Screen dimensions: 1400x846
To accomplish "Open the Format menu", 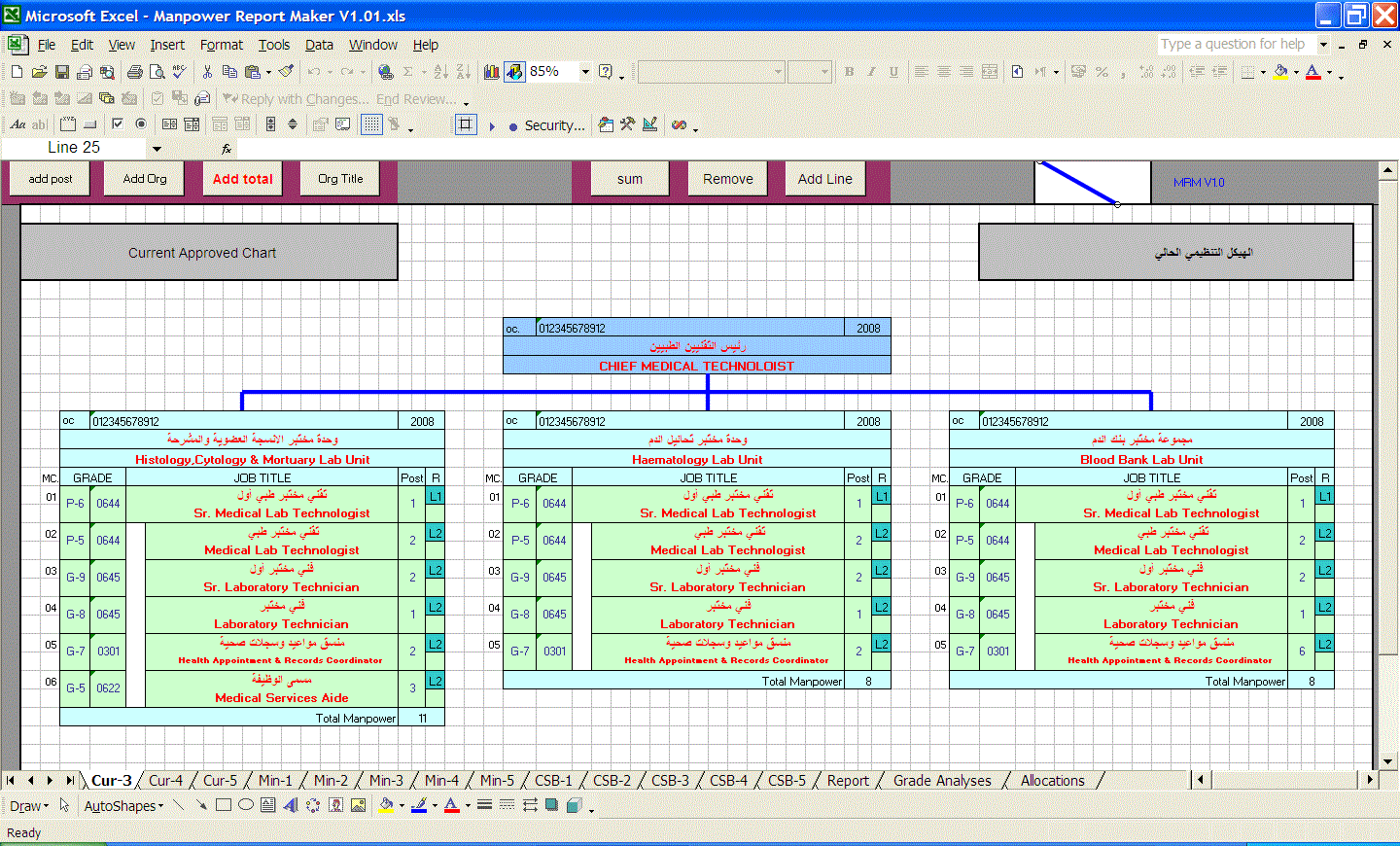I will [x=222, y=45].
